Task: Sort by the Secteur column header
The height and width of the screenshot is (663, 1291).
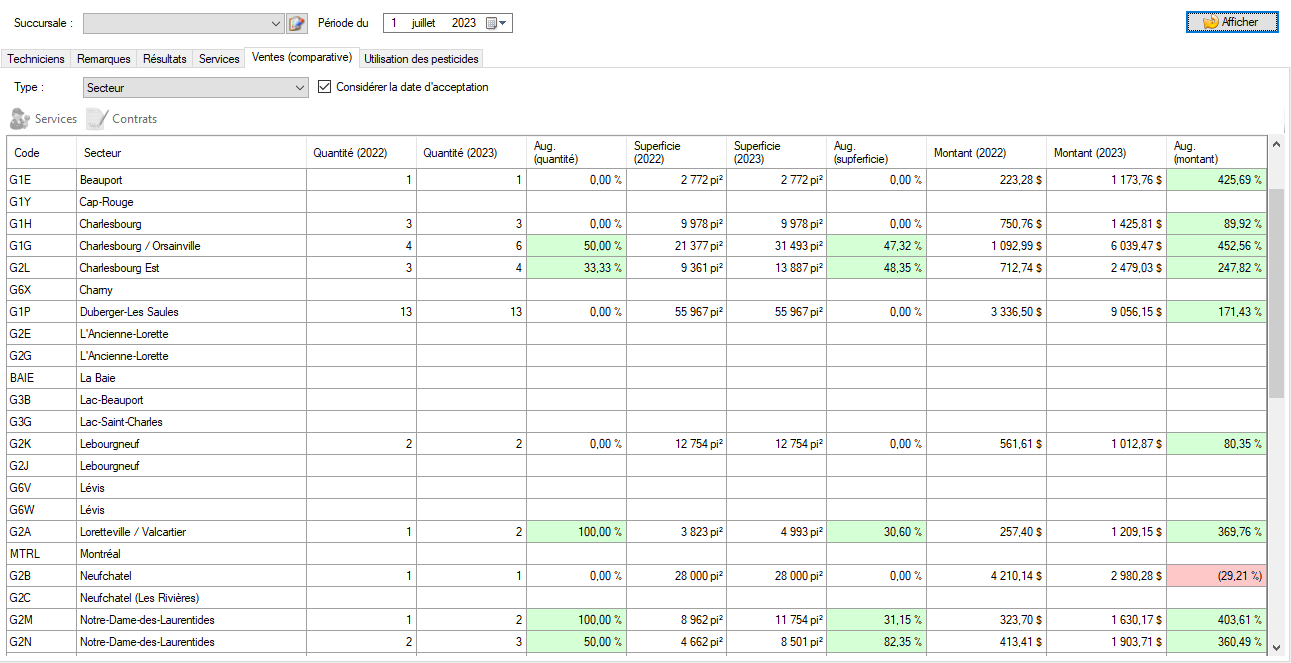Action: coord(190,153)
